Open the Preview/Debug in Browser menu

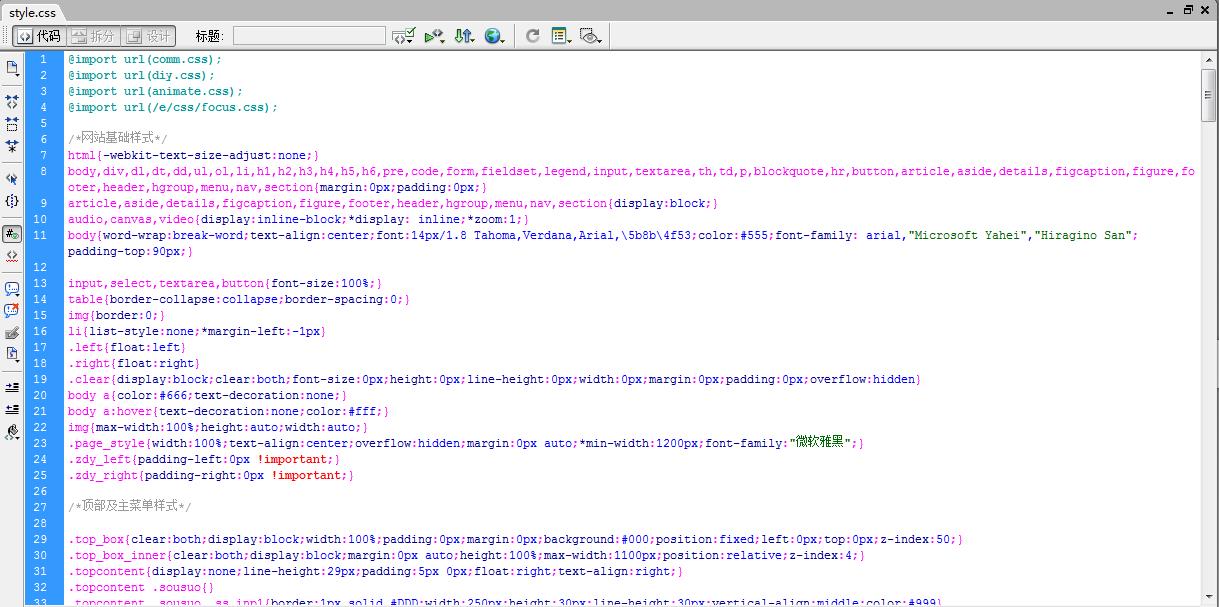coord(434,36)
